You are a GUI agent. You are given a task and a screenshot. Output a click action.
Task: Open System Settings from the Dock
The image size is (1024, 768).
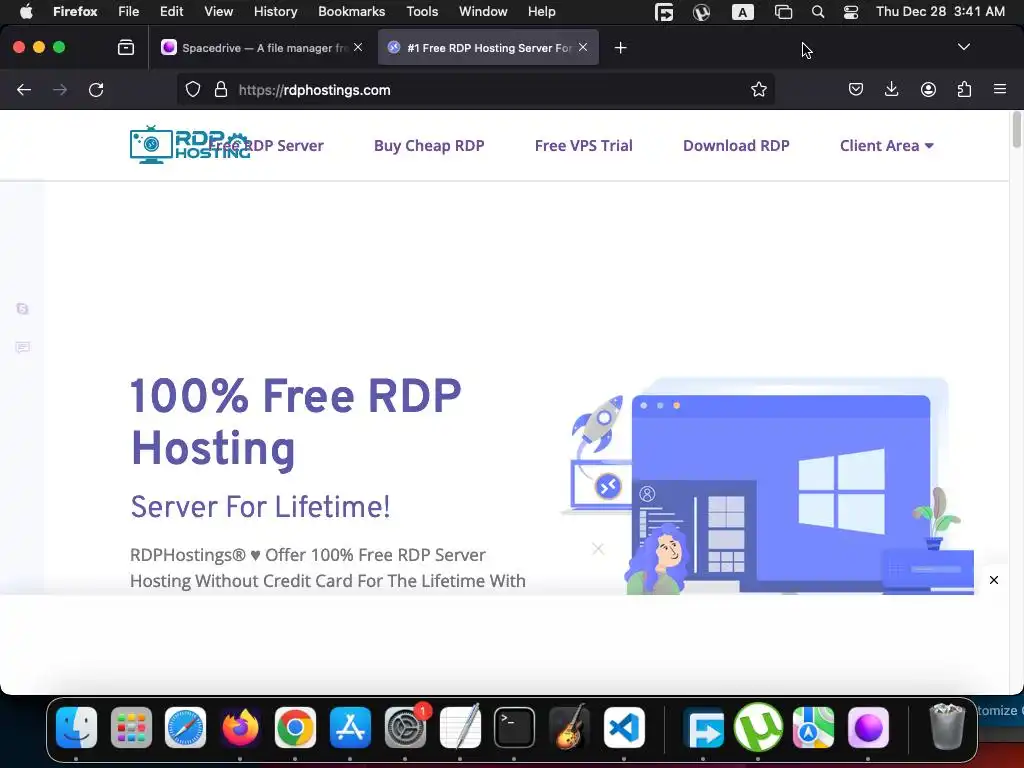[406, 728]
